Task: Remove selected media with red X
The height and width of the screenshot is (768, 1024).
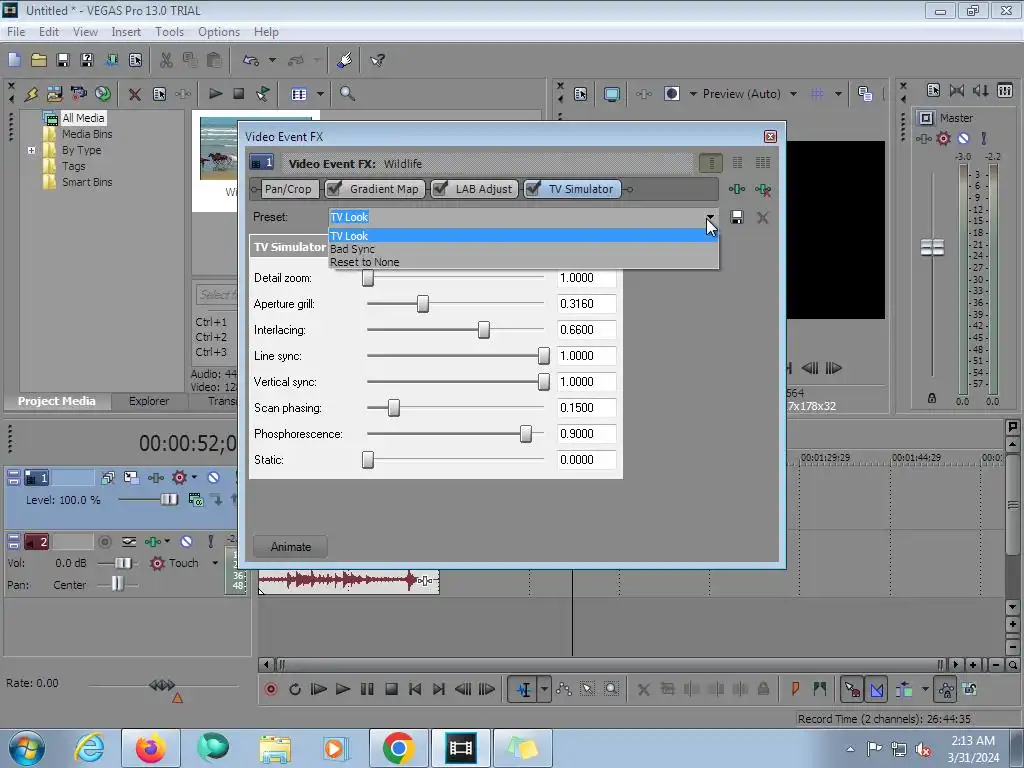Action: [135, 94]
